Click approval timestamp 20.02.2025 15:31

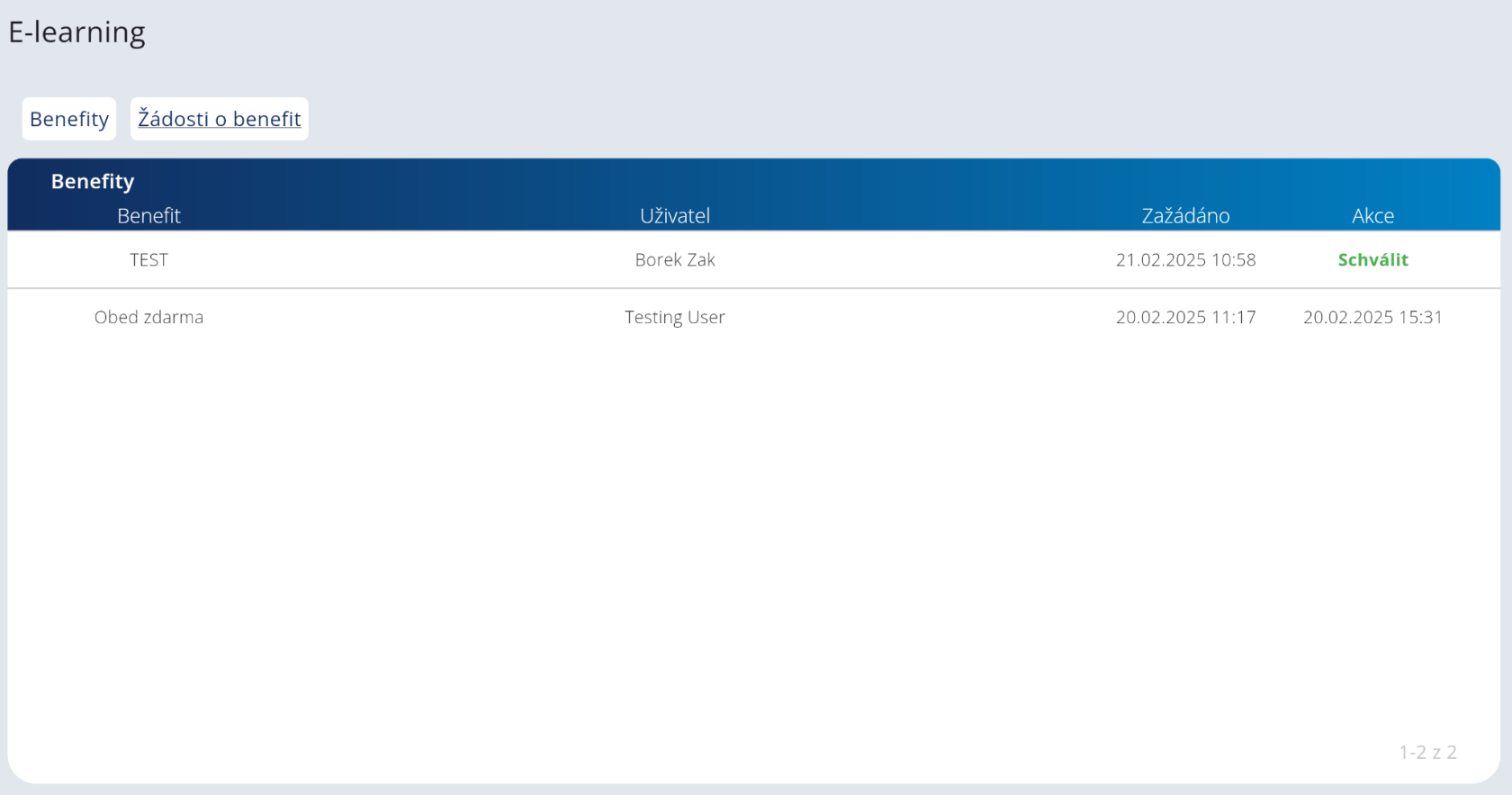(x=1372, y=317)
